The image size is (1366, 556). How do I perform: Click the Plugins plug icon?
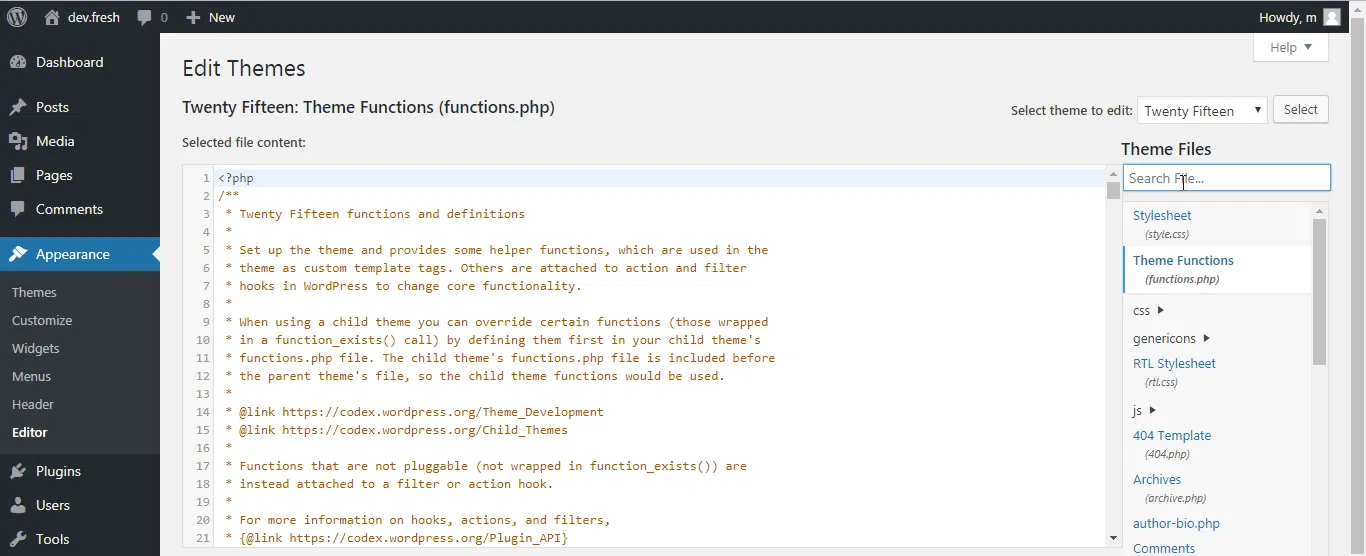pyautogui.click(x=18, y=471)
